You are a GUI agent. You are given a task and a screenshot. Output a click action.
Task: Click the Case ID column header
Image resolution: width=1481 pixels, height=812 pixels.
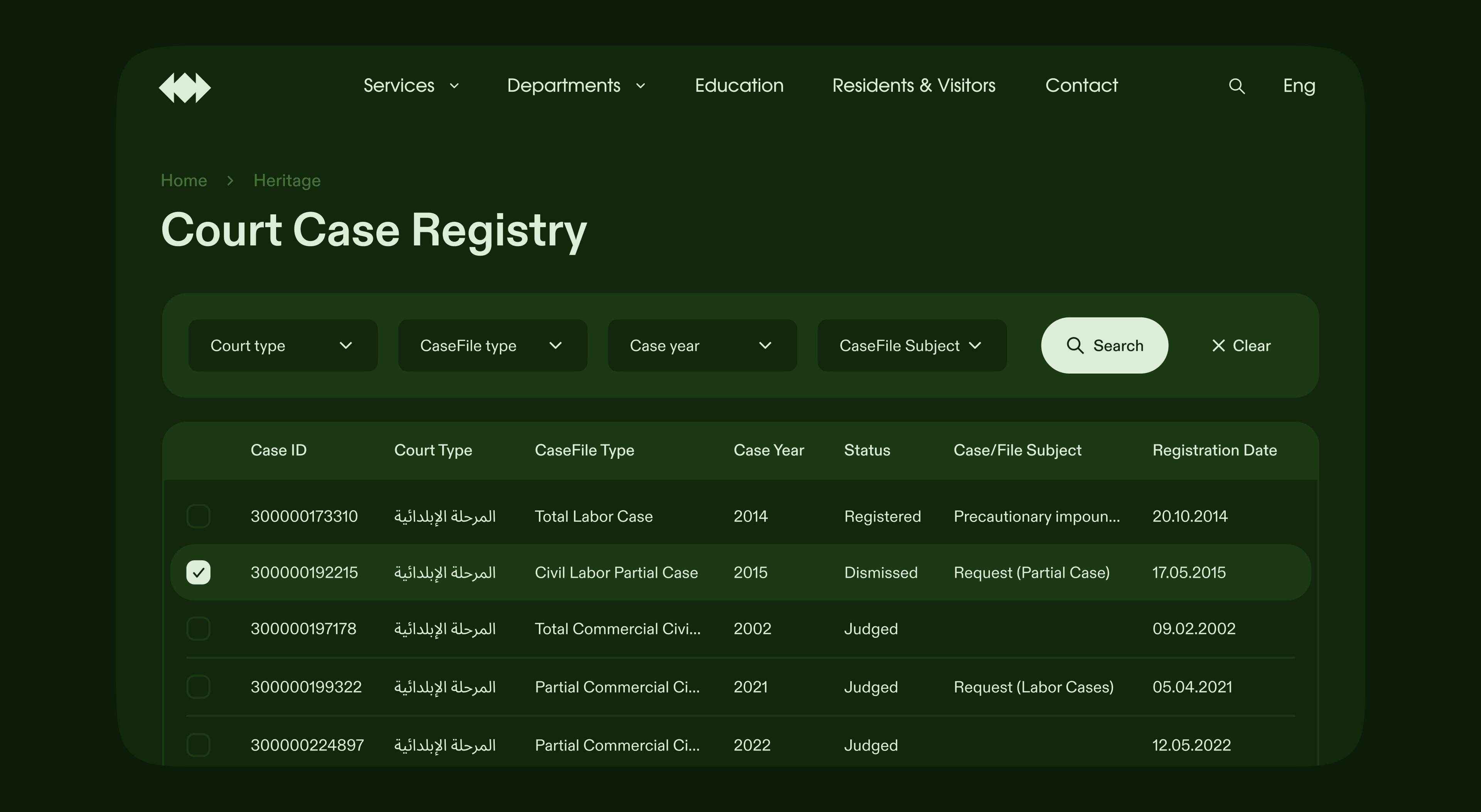point(278,450)
